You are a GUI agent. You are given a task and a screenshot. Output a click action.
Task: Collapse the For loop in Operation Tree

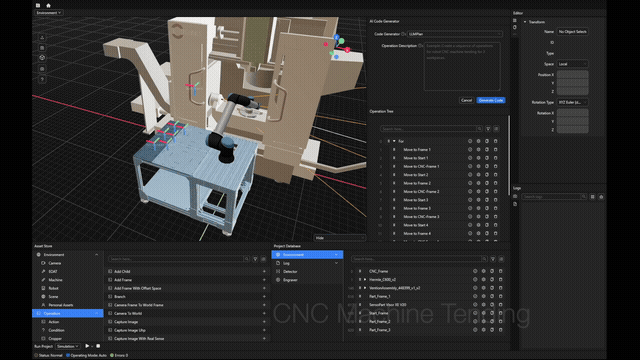(x=394, y=141)
